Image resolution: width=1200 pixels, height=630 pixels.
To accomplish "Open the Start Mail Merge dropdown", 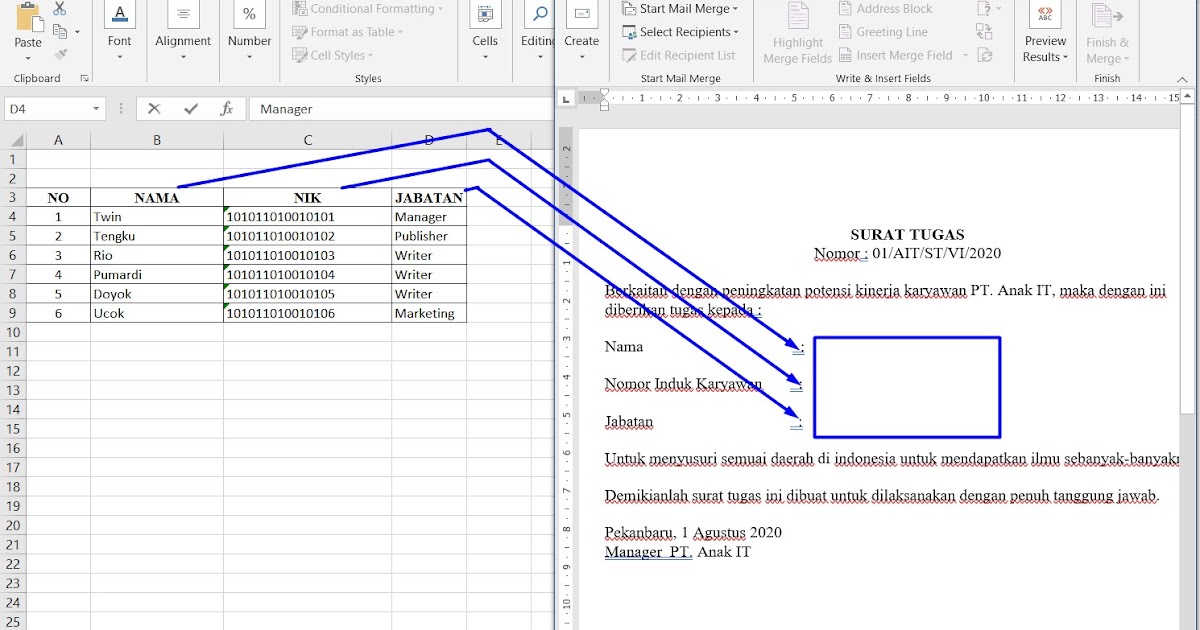I will point(678,8).
